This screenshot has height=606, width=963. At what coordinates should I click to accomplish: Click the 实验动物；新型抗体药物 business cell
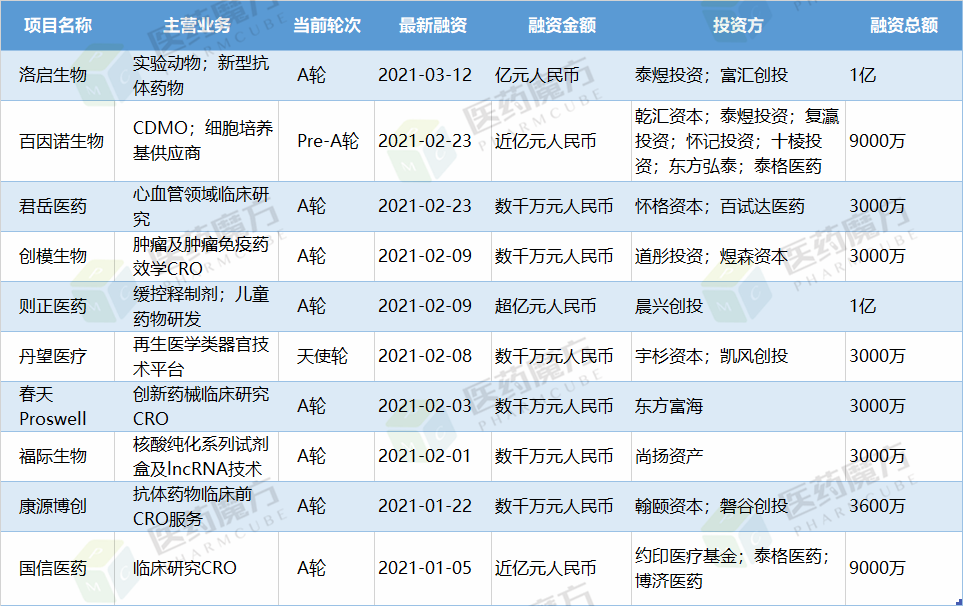197,76
